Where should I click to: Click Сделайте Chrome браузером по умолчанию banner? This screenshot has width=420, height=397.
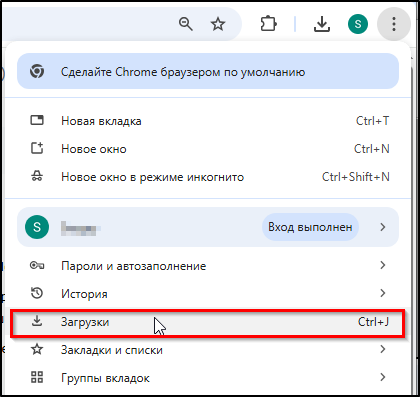208,71
